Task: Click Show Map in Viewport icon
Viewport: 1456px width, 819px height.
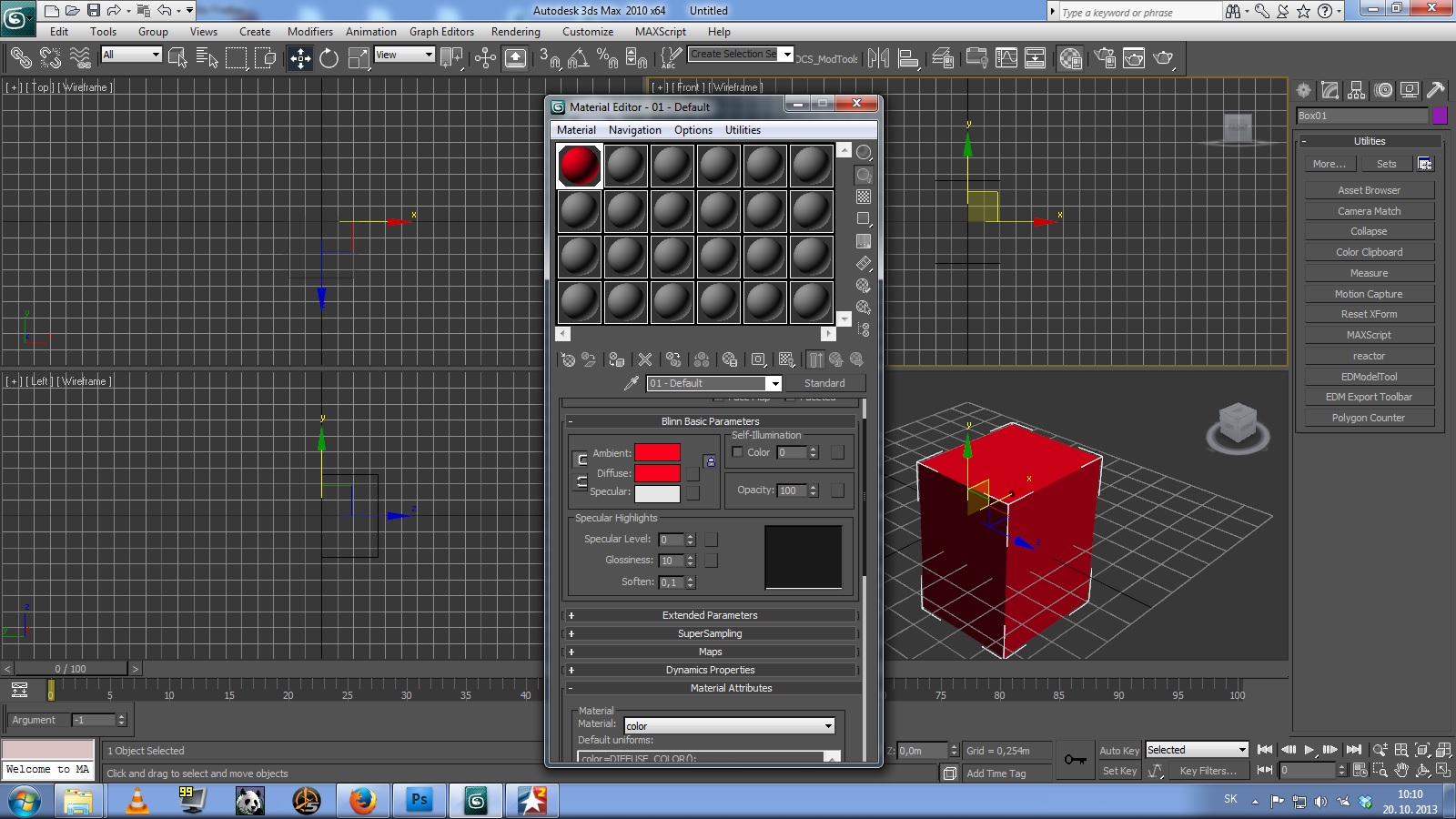Action: (x=787, y=359)
